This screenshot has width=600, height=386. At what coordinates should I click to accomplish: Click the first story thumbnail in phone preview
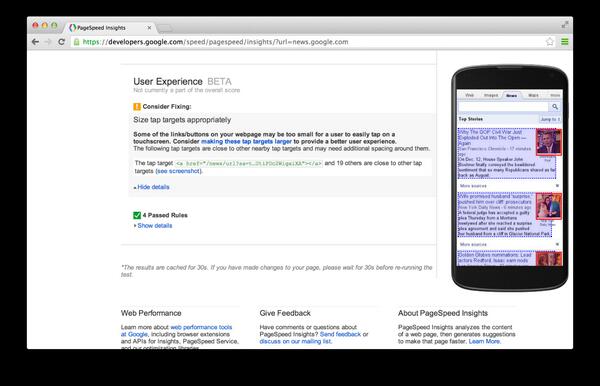pyautogui.click(x=548, y=142)
